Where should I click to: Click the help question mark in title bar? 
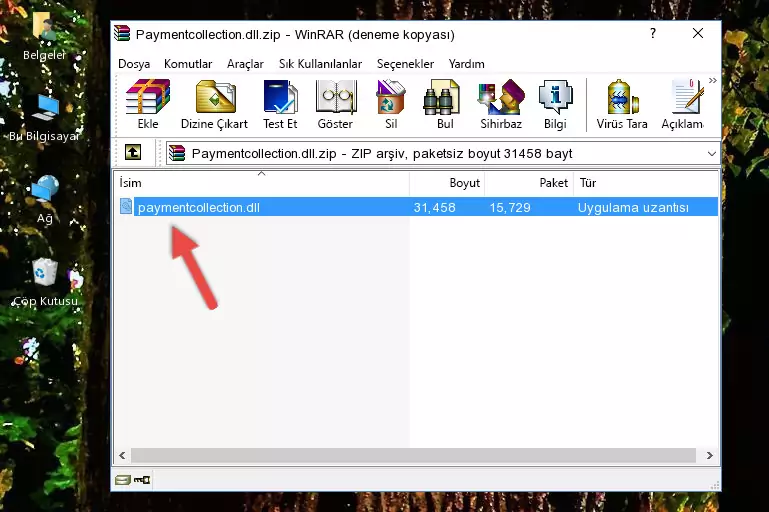[x=652, y=33]
